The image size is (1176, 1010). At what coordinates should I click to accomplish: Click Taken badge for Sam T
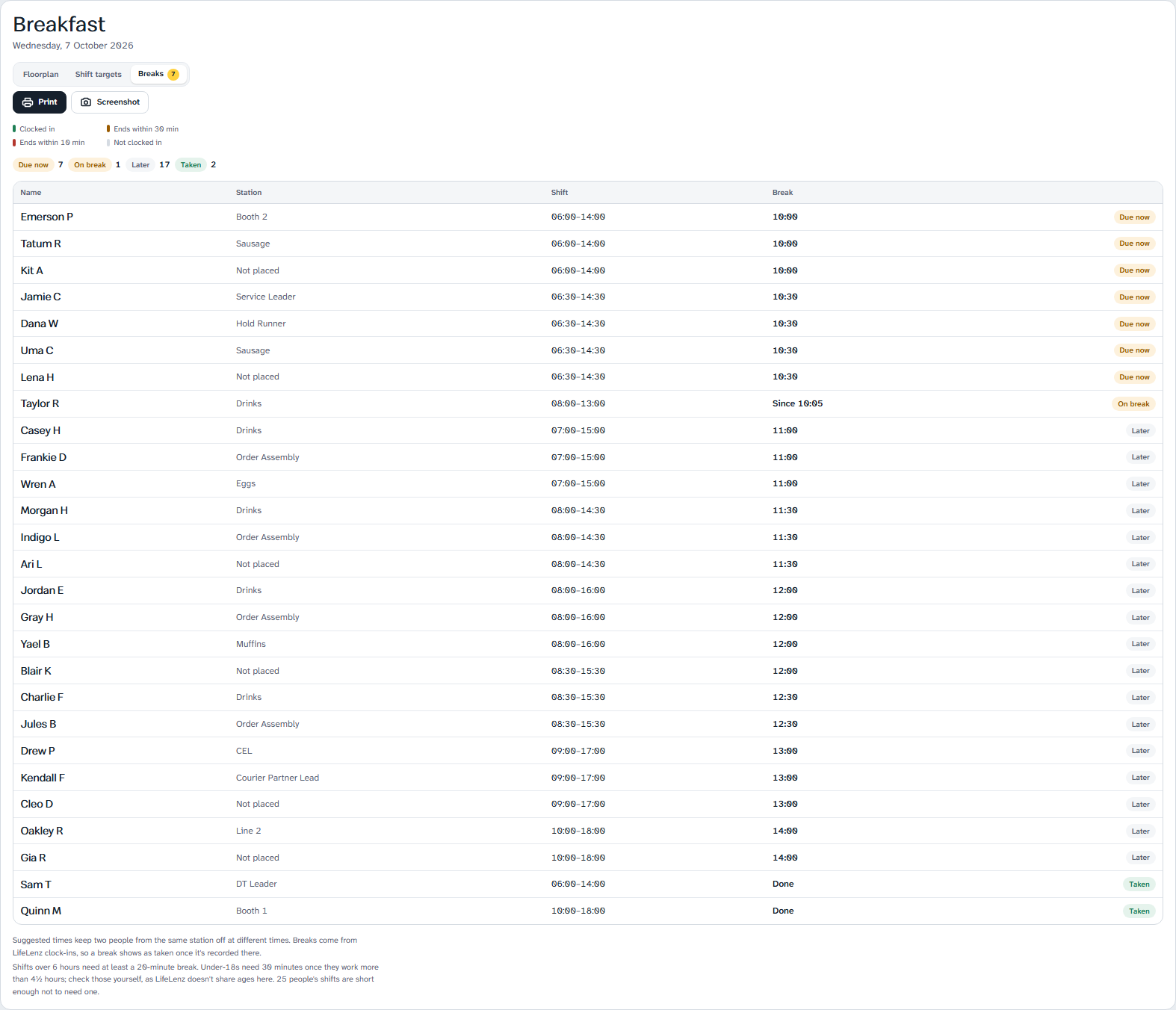pos(1139,884)
